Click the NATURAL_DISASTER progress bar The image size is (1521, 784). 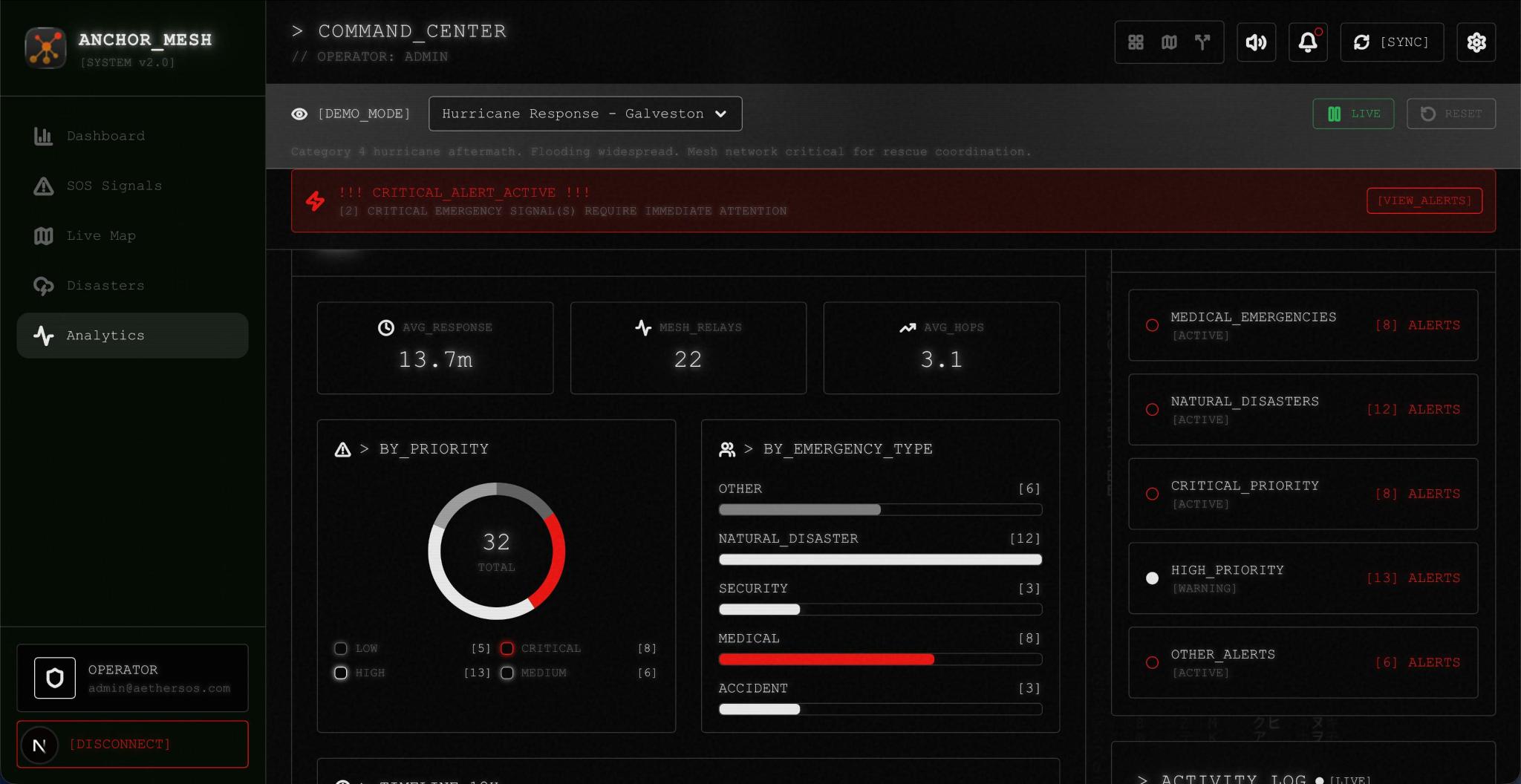tap(880, 559)
